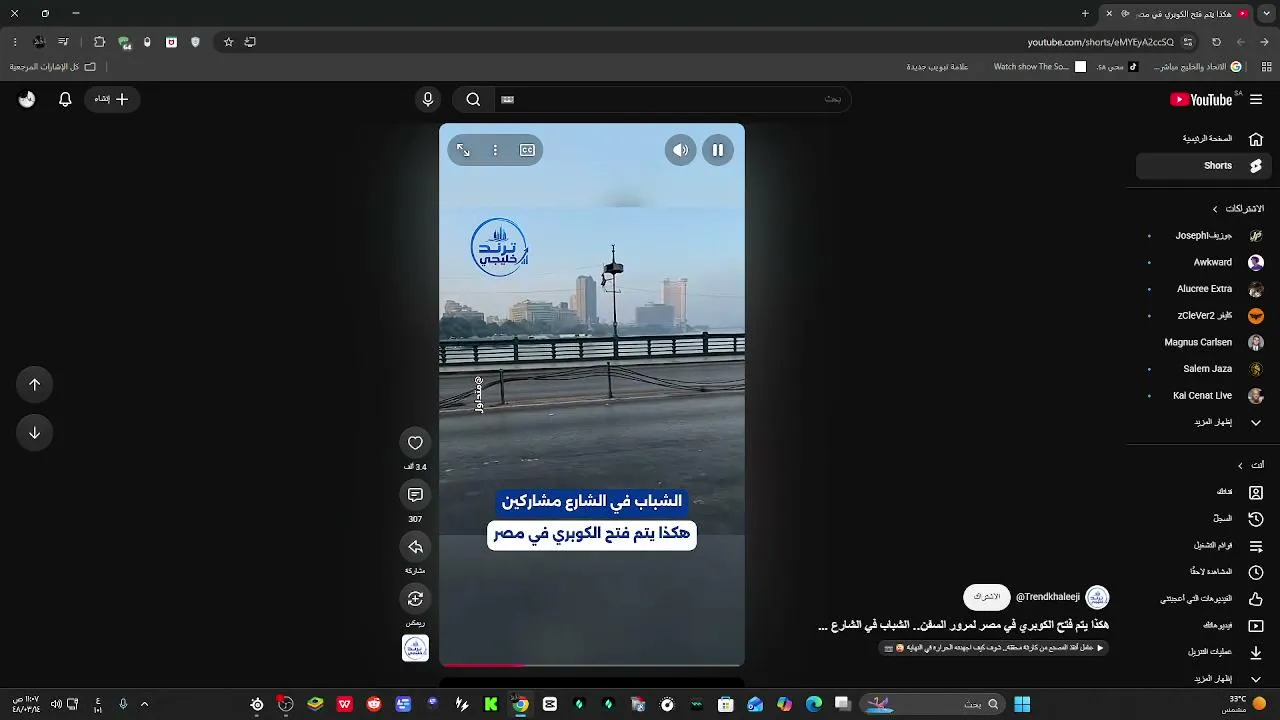Seek along the red Shorts progress bar

point(592,664)
